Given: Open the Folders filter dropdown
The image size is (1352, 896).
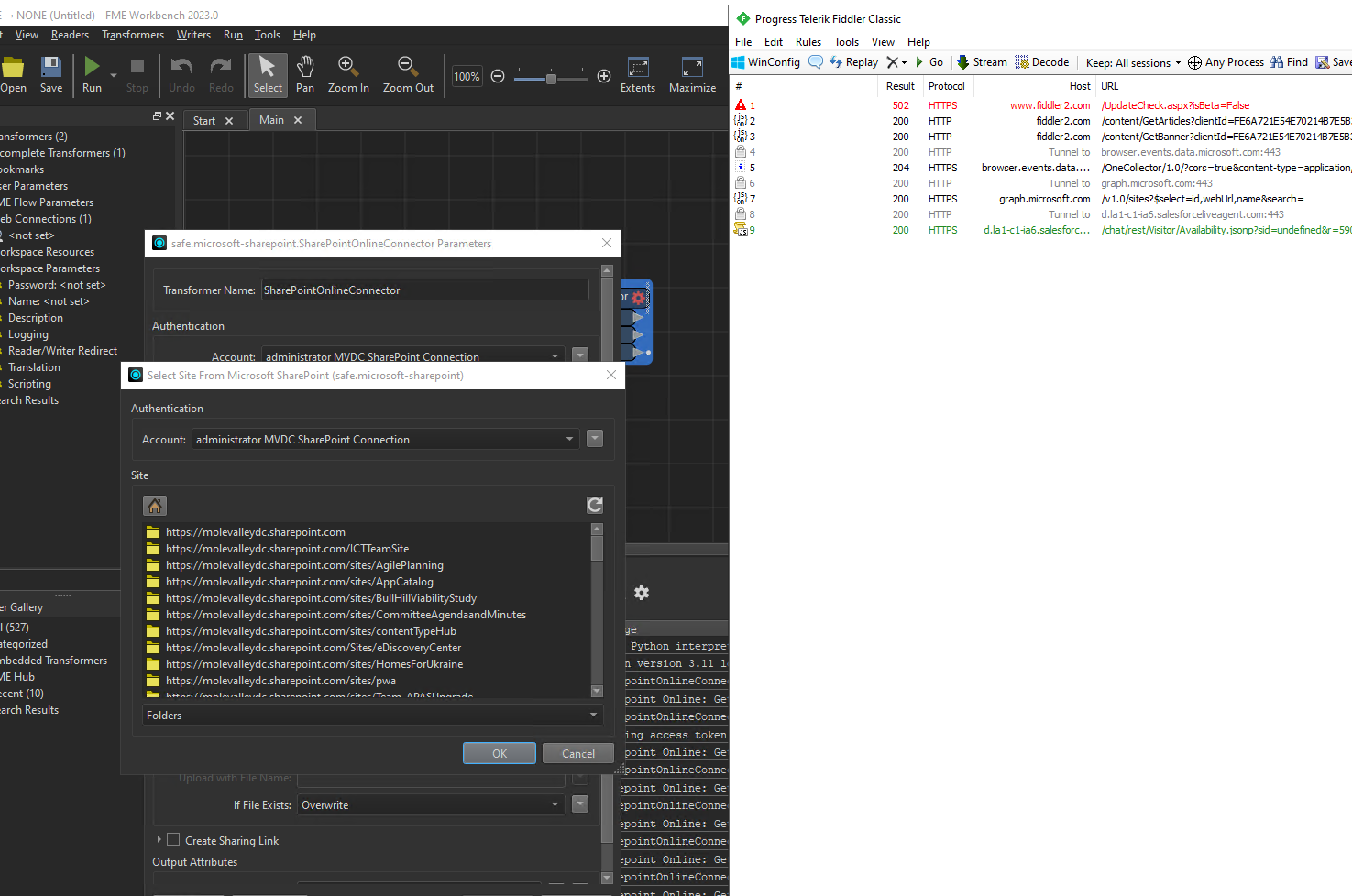Looking at the screenshot, I should 372,716.
